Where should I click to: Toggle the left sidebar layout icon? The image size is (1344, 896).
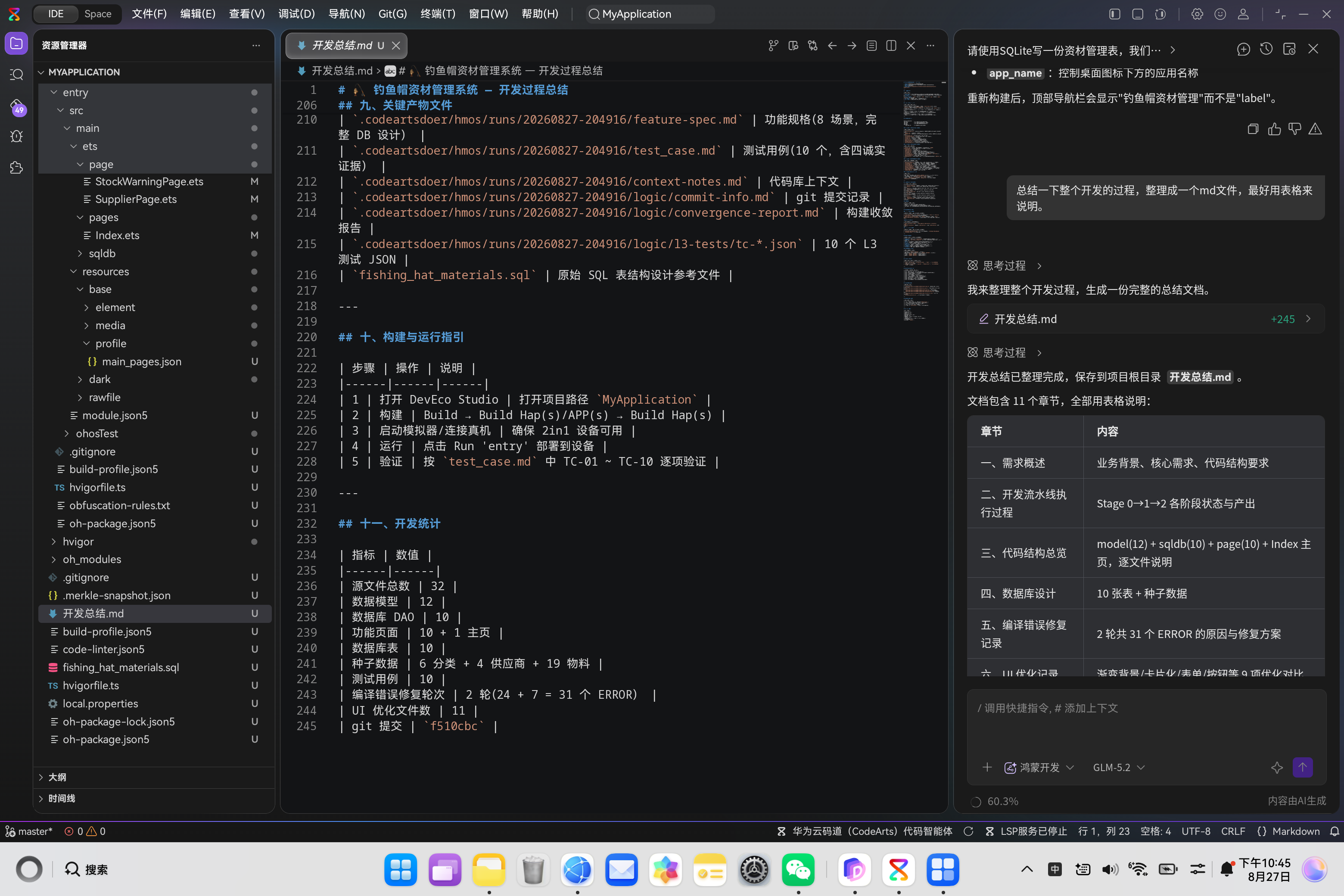click(x=1114, y=14)
